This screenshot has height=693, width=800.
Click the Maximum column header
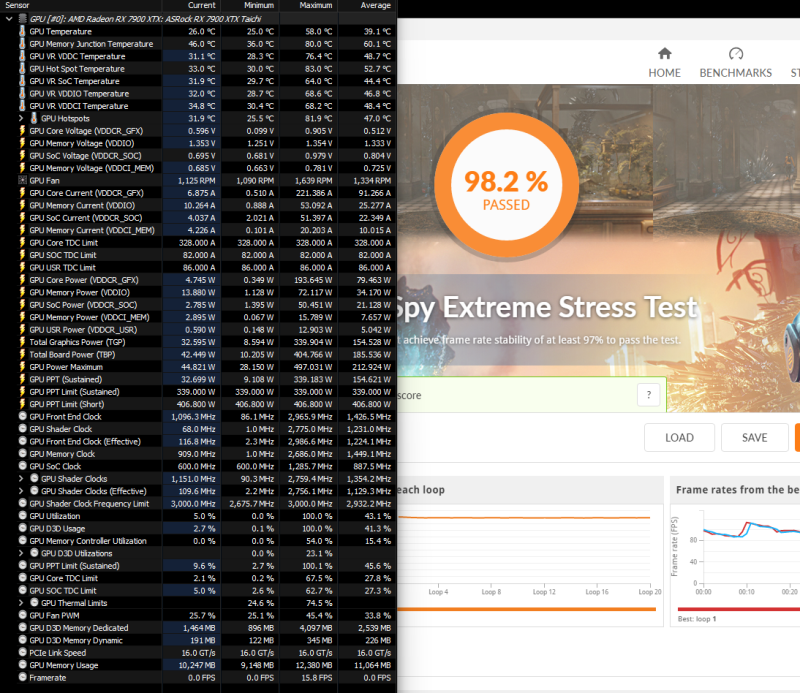click(x=316, y=5)
